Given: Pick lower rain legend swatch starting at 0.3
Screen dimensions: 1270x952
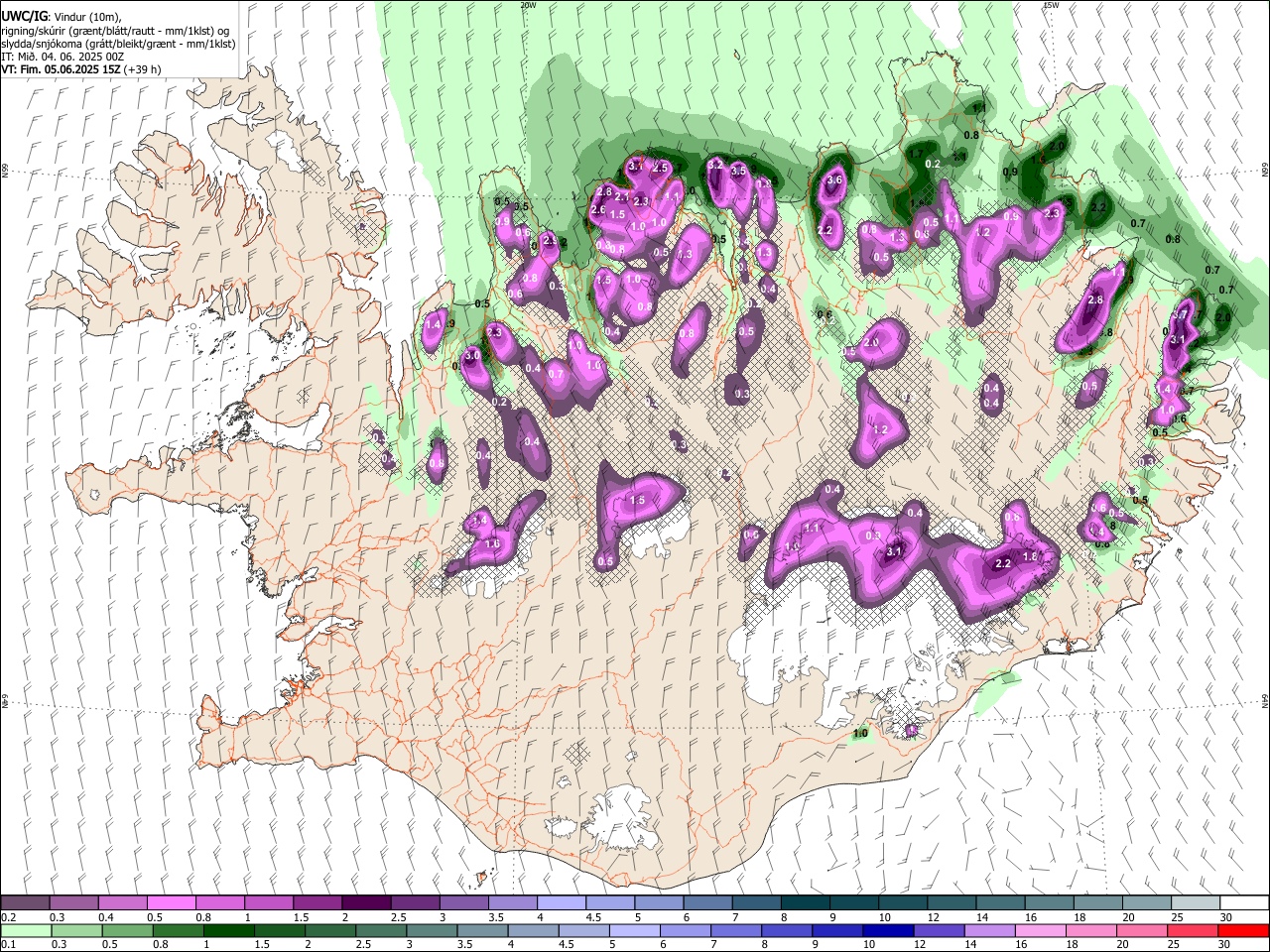Looking at the screenshot, I should click(76, 930).
